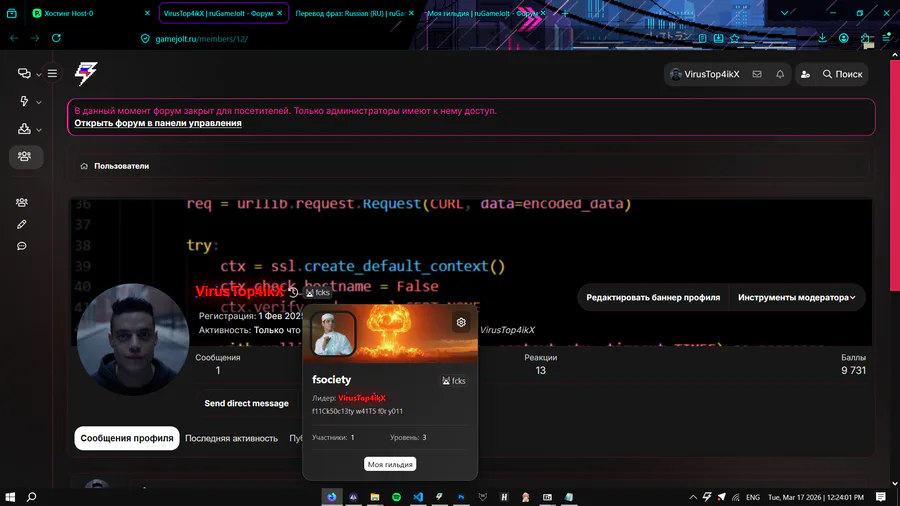The height and width of the screenshot is (506, 900).
Task: Click the home icon in the breadcrumb
Action: 84,166
